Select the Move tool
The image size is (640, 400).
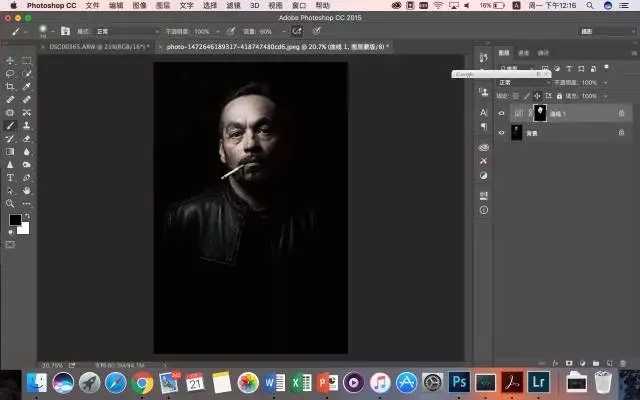click(x=10, y=60)
